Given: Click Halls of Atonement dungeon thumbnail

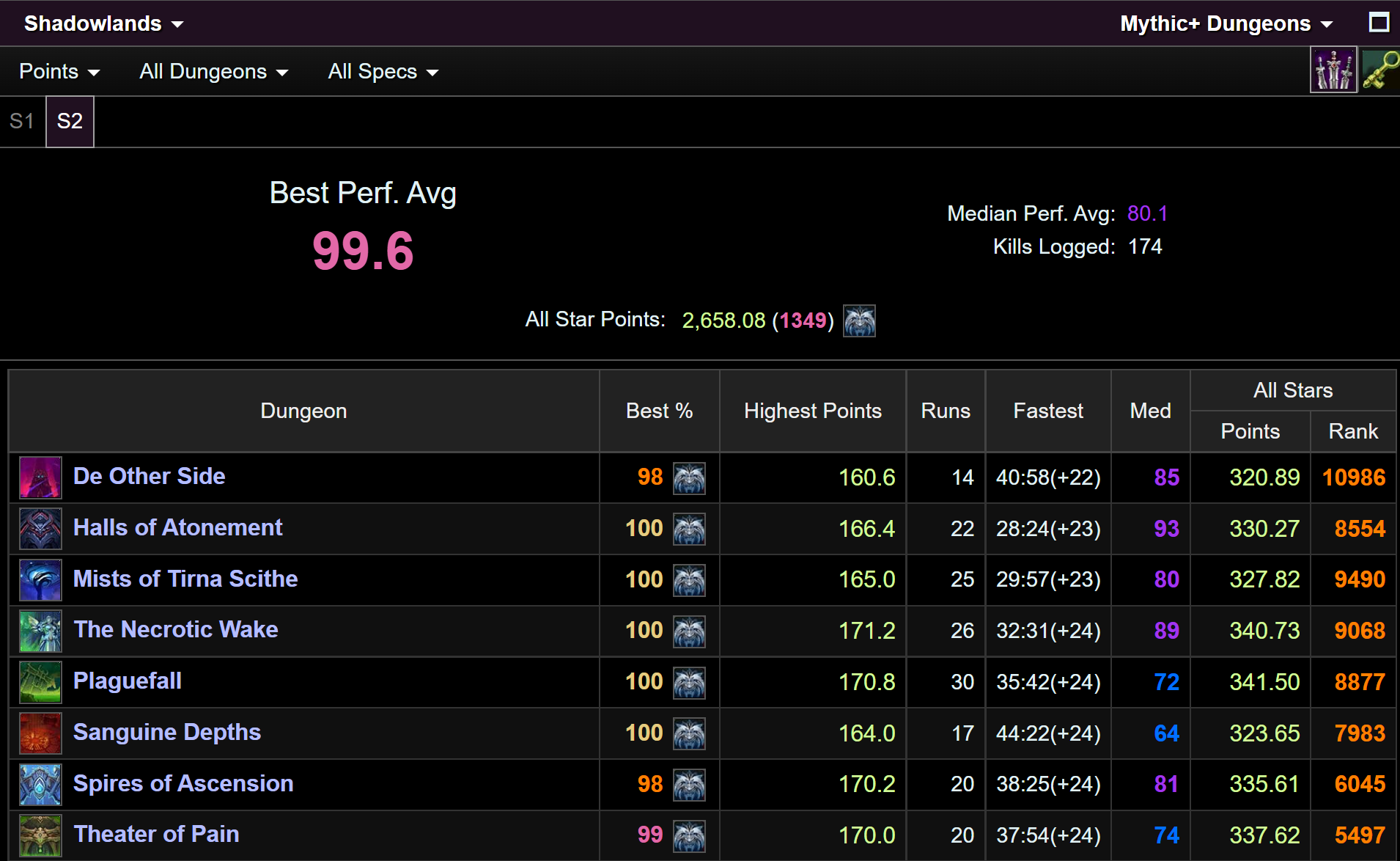Looking at the screenshot, I should coord(40,529).
